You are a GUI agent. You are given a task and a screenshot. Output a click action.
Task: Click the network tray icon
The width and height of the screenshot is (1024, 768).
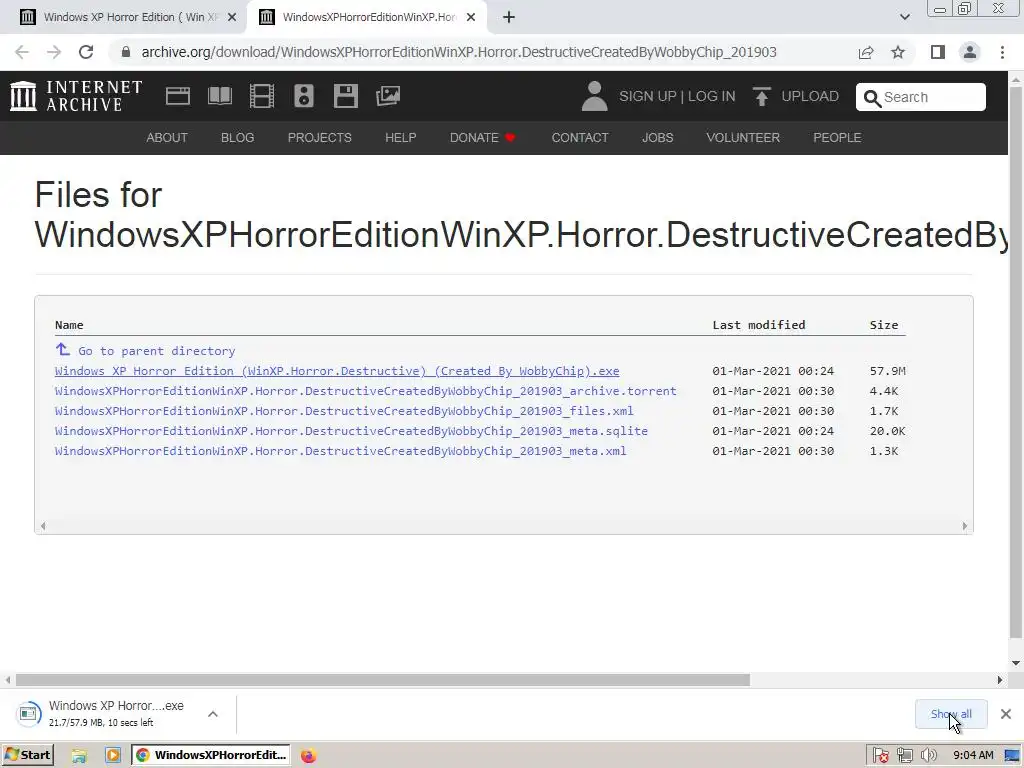[x=904, y=756]
